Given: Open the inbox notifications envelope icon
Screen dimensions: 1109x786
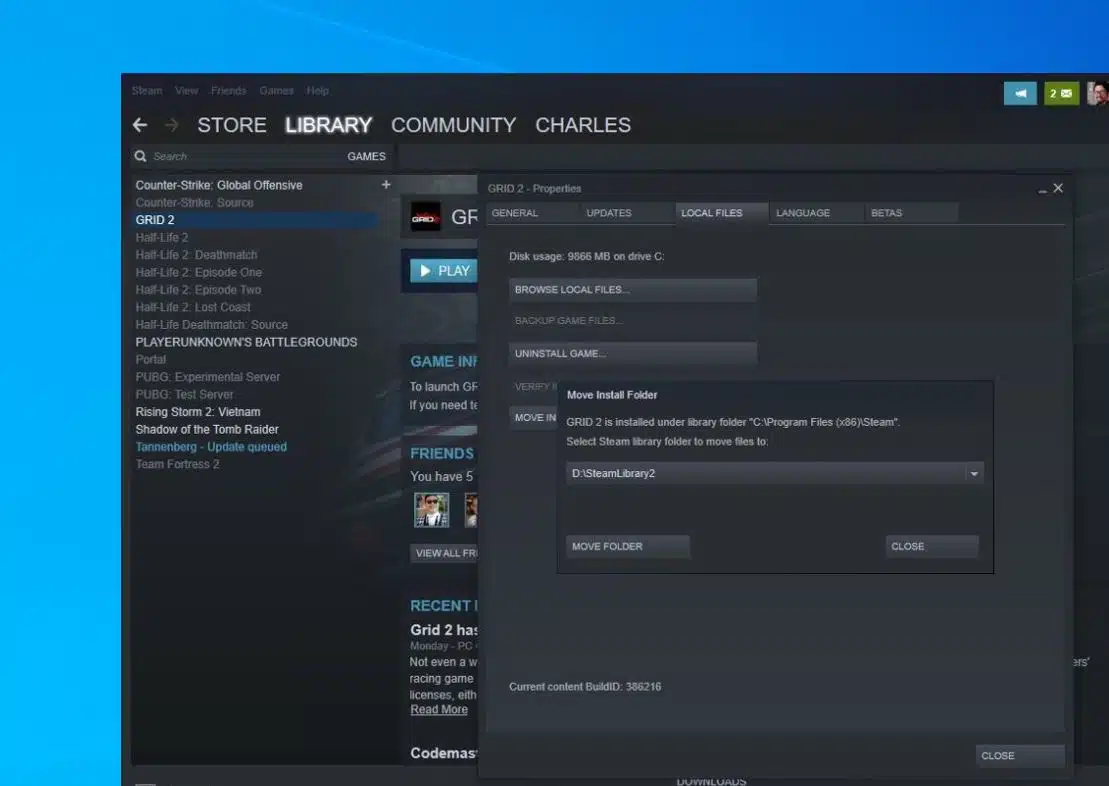Looking at the screenshot, I should (1061, 93).
